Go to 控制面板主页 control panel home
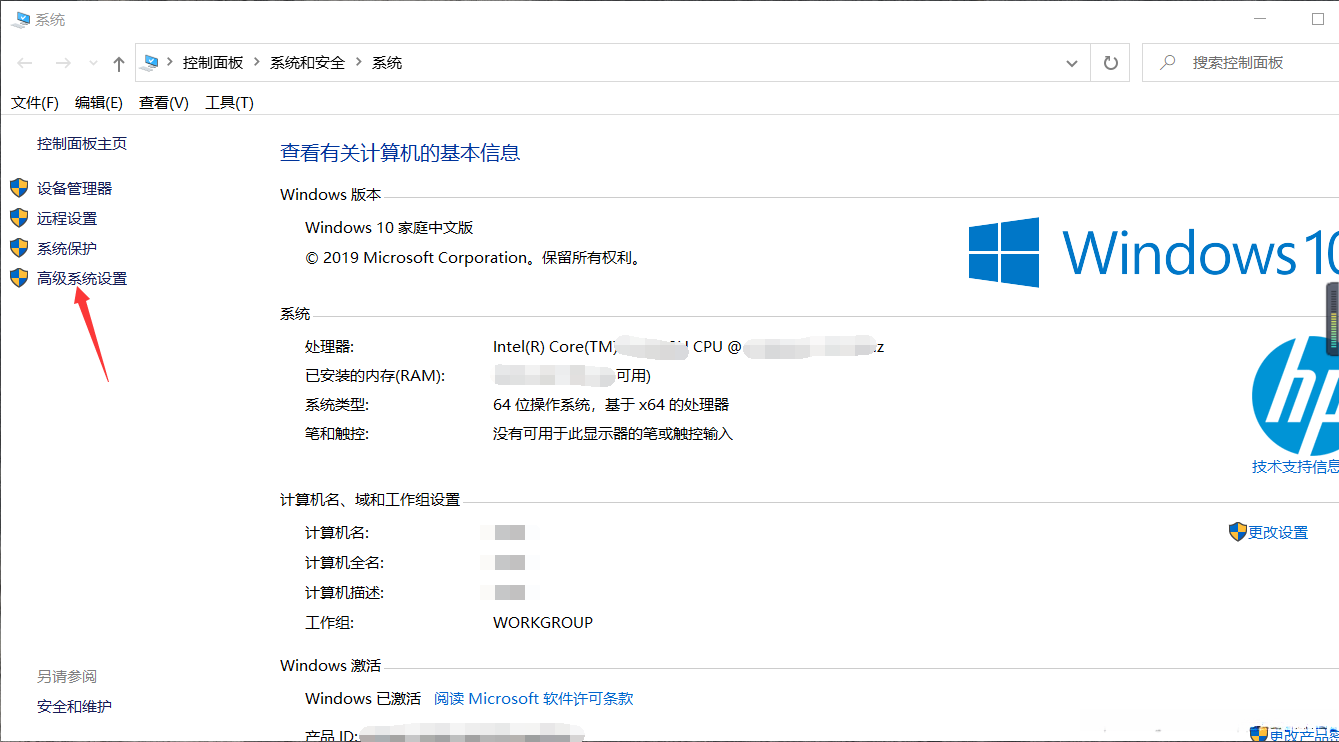 coord(82,144)
